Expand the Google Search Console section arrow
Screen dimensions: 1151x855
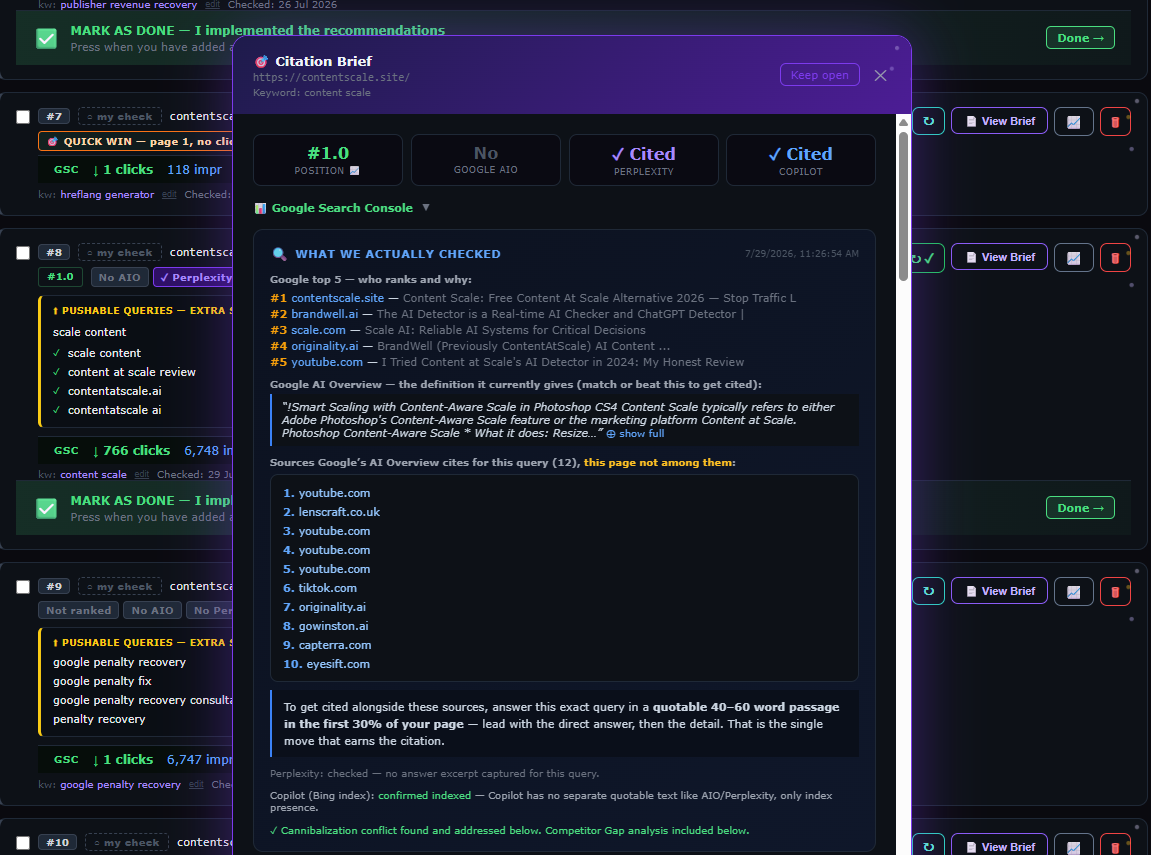(426, 208)
